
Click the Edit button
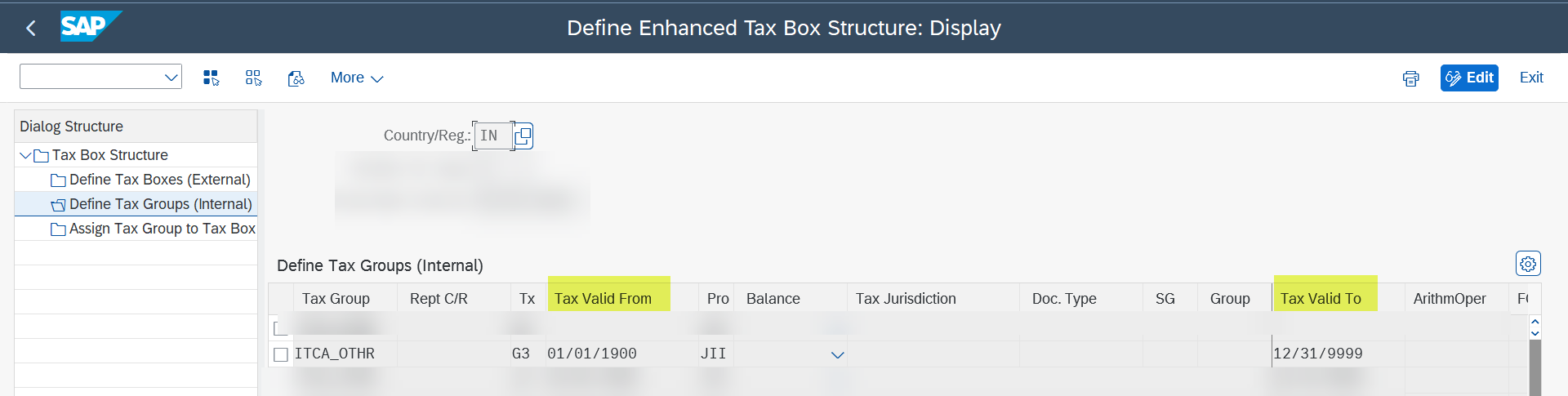point(1469,78)
